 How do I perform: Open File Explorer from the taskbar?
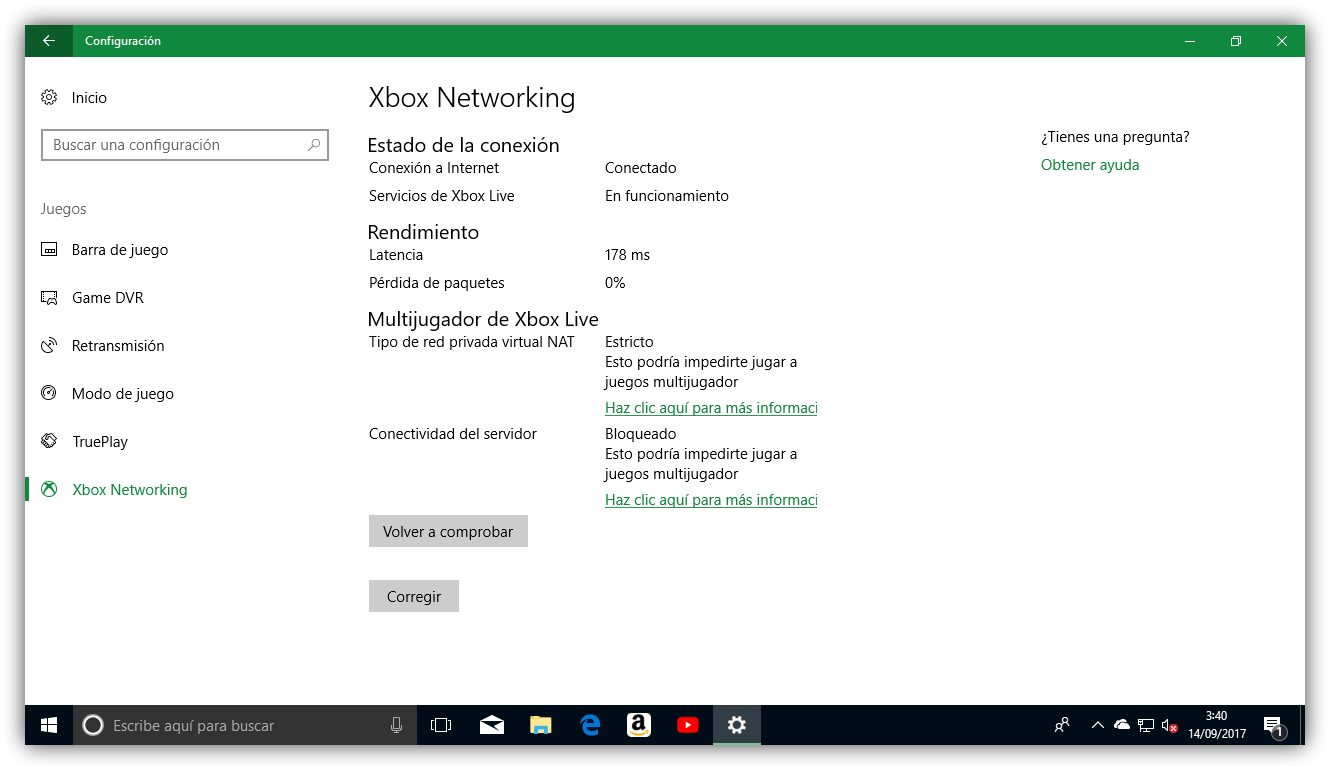click(540, 725)
